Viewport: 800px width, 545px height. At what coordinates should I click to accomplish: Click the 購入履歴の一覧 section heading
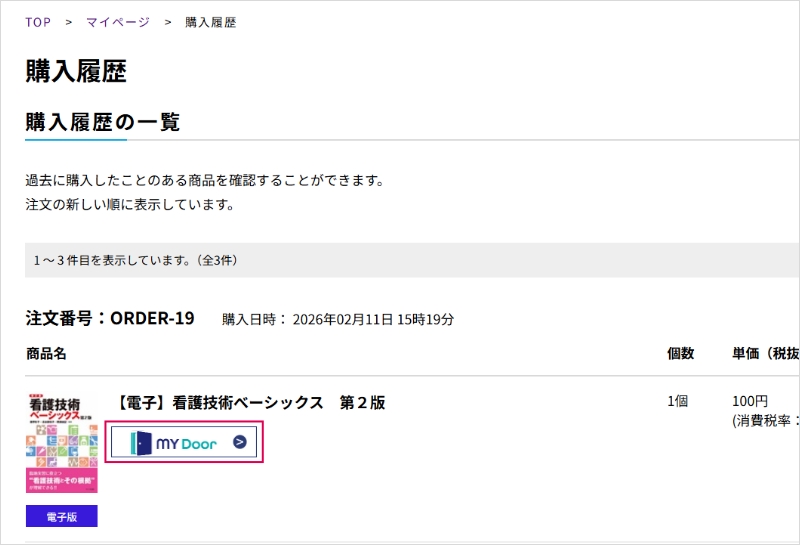[x=103, y=122]
